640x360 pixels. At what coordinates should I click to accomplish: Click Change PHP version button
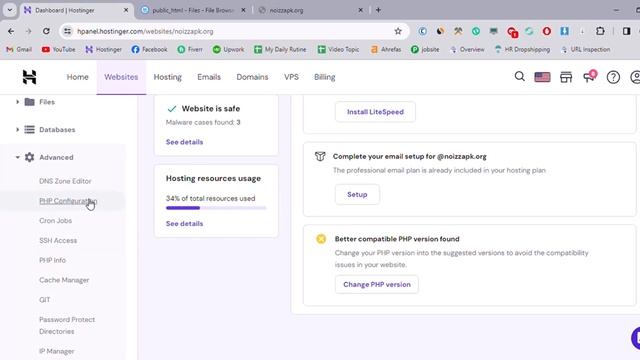377,284
